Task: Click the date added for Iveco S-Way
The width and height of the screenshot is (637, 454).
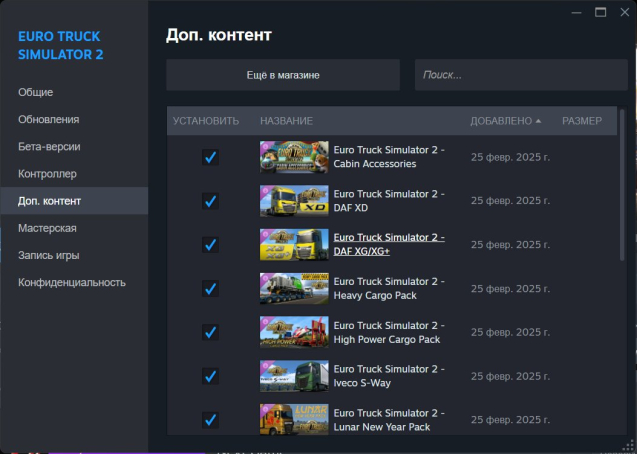Action: click(510, 376)
